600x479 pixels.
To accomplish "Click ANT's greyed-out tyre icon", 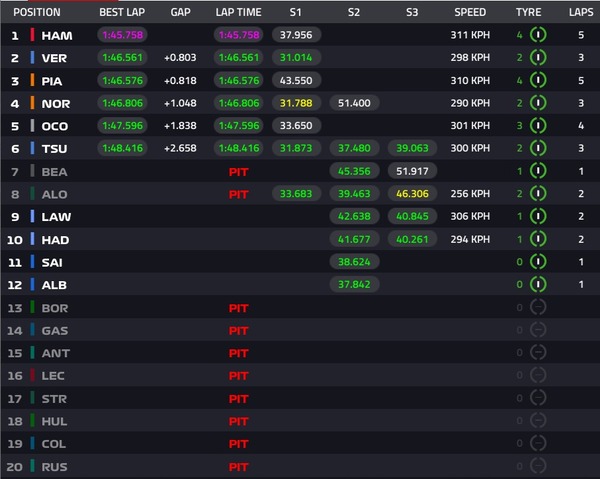I will (538, 352).
